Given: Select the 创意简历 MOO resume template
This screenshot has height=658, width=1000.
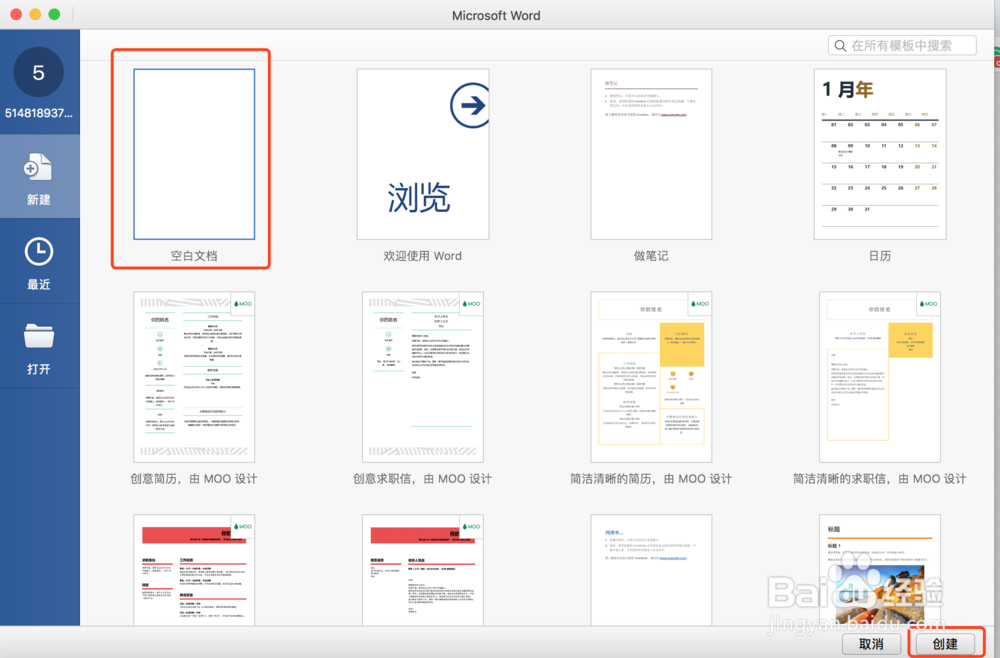Looking at the screenshot, I should tap(194, 377).
